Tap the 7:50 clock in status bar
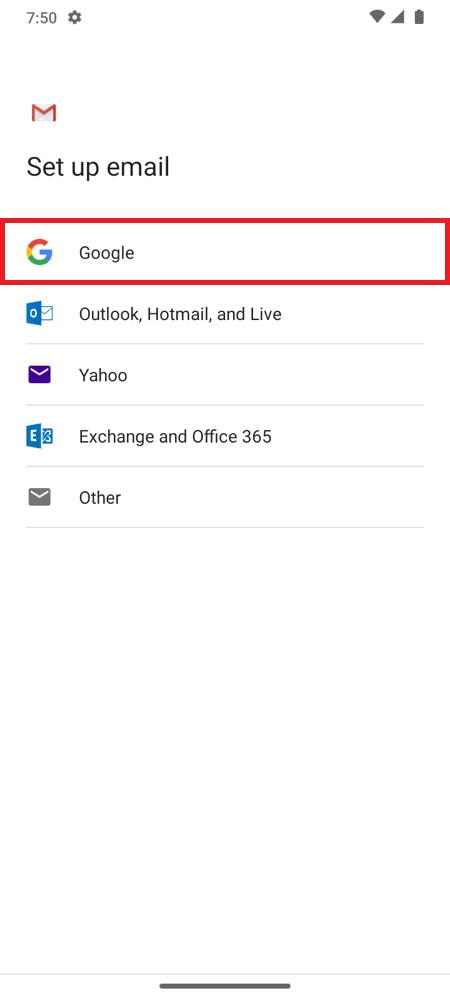Screen dimensions: 450x1000 click(x=41, y=18)
